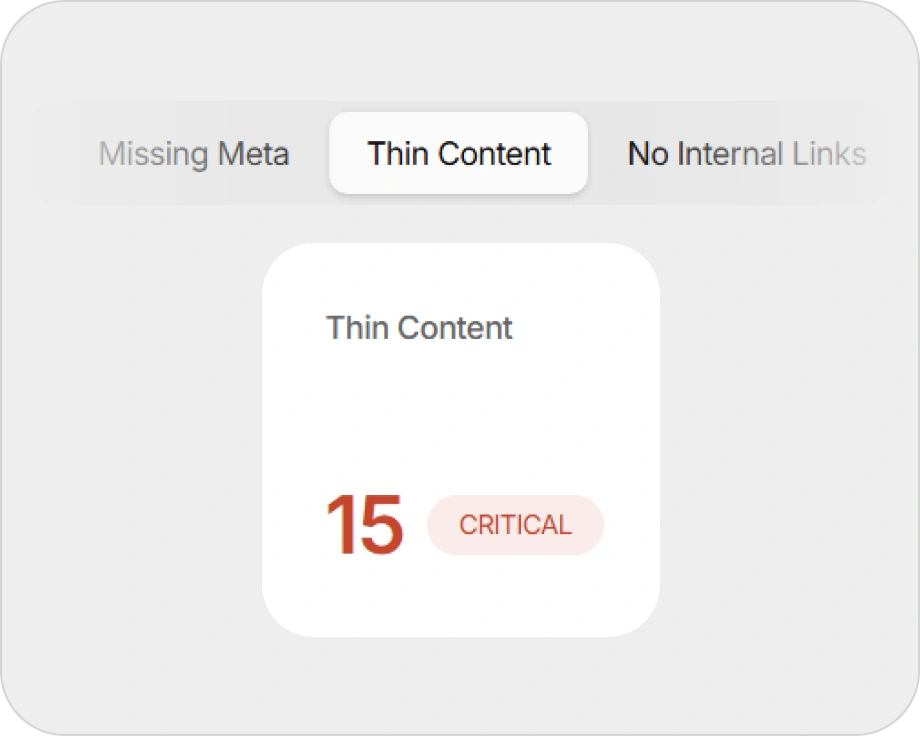Activate the No Internal Links filter
Screen dimensions: 920x736
coord(745,154)
